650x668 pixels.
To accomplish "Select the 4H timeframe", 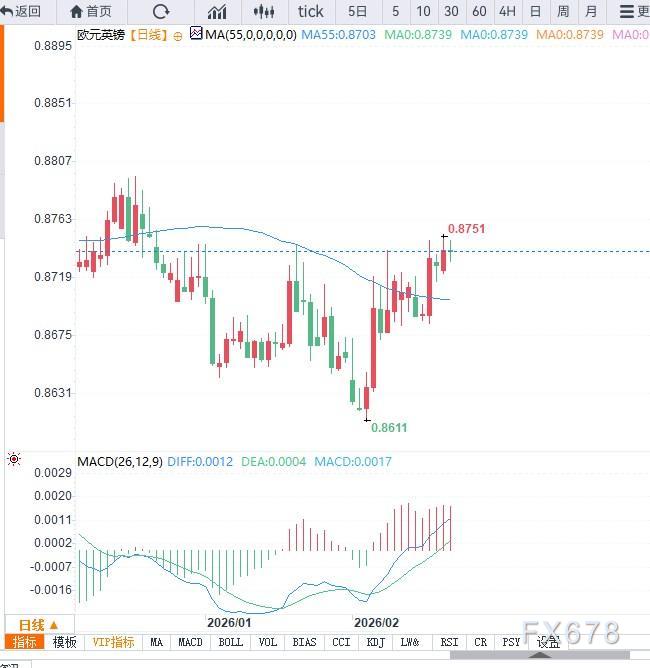I will (x=507, y=11).
